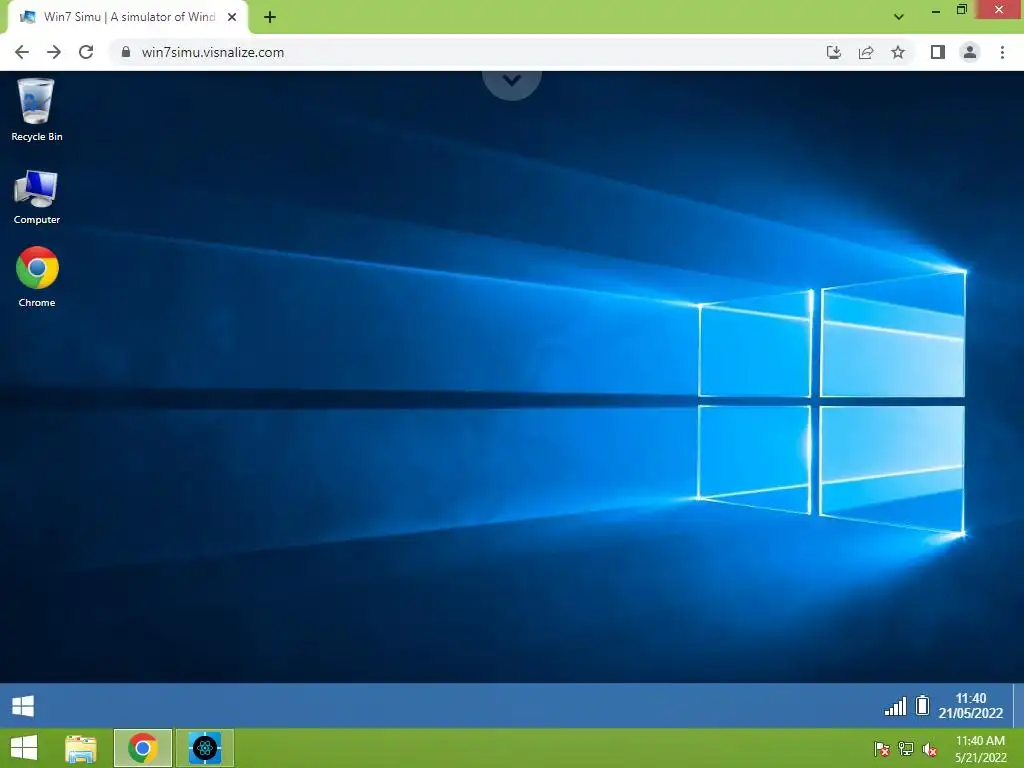This screenshot has height=768, width=1024.
Task: Check the simulator's network signal icon
Action: pyautogui.click(x=895, y=706)
